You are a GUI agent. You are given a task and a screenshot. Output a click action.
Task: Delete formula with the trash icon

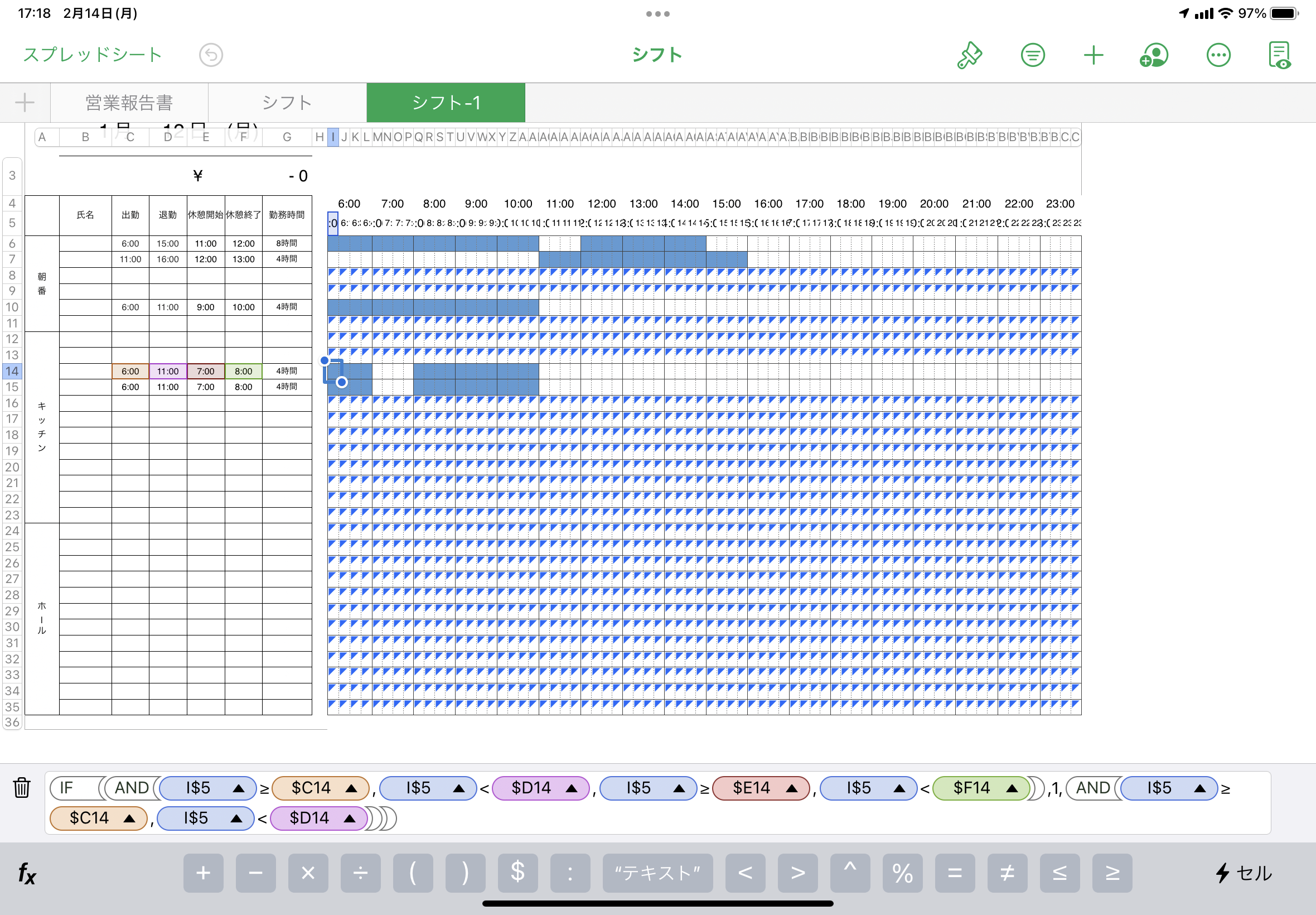[x=22, y=787]
